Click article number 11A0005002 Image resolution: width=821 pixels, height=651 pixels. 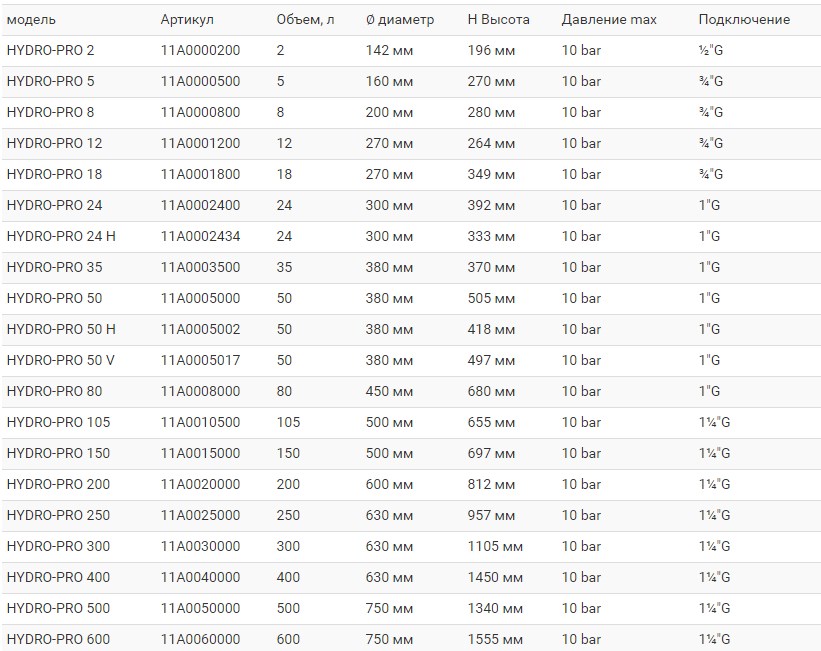coord(201,329)
